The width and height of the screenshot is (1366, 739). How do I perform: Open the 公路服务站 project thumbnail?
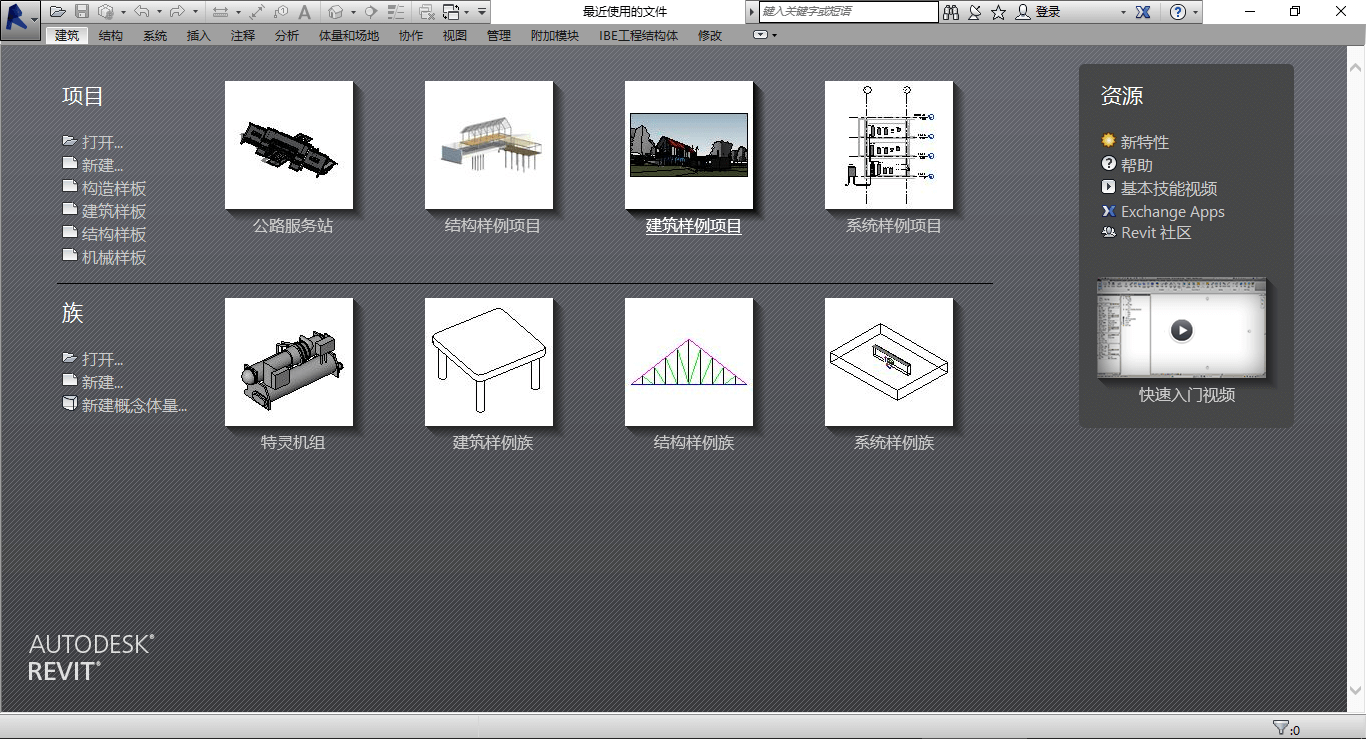pos(289,145)
